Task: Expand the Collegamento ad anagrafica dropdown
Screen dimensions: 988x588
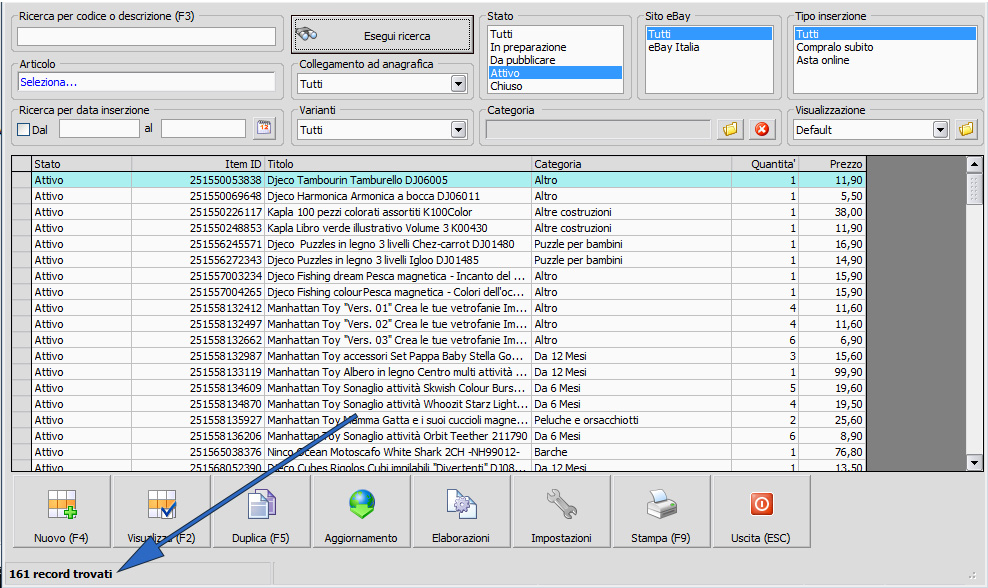Action: coord(458,83)
